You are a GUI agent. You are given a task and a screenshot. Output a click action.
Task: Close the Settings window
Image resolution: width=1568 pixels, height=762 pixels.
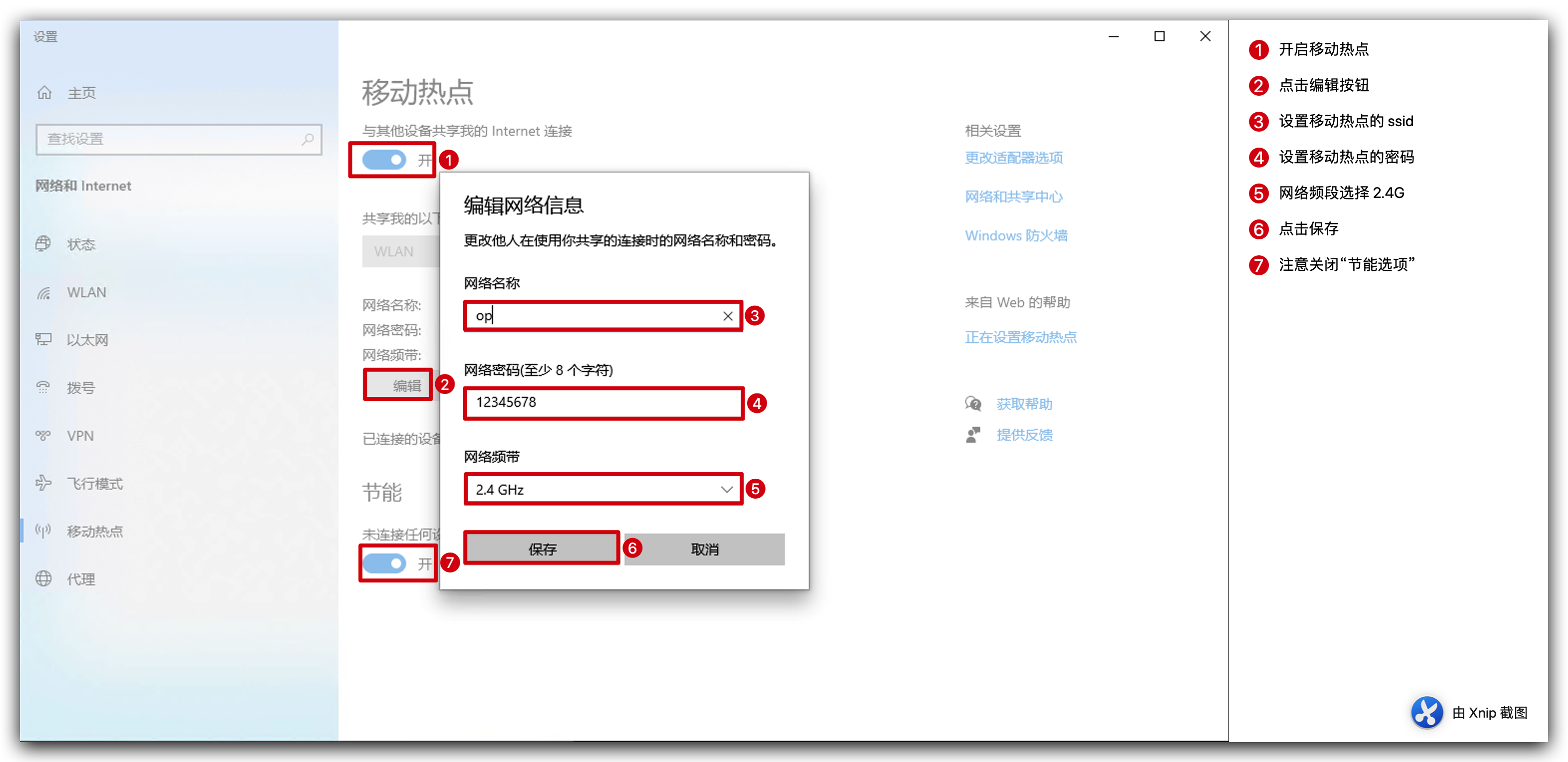click(1205, 36)
